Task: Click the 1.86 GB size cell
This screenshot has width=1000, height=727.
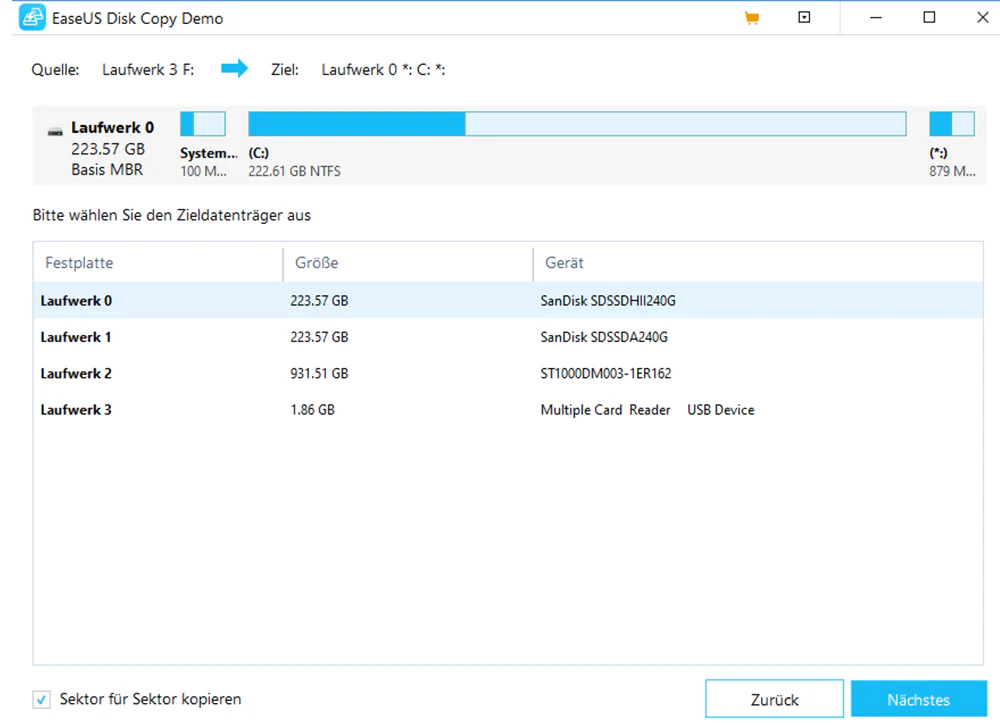Action: pyautogui.click(x=312, y=409)
